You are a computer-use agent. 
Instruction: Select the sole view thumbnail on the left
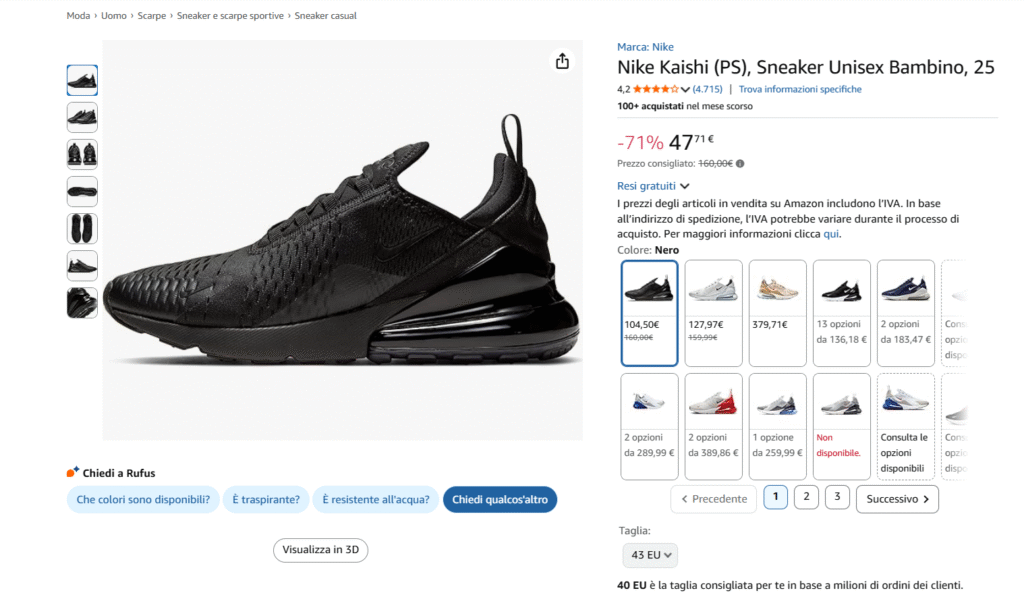pyautogui.click(x=82, y=191)
